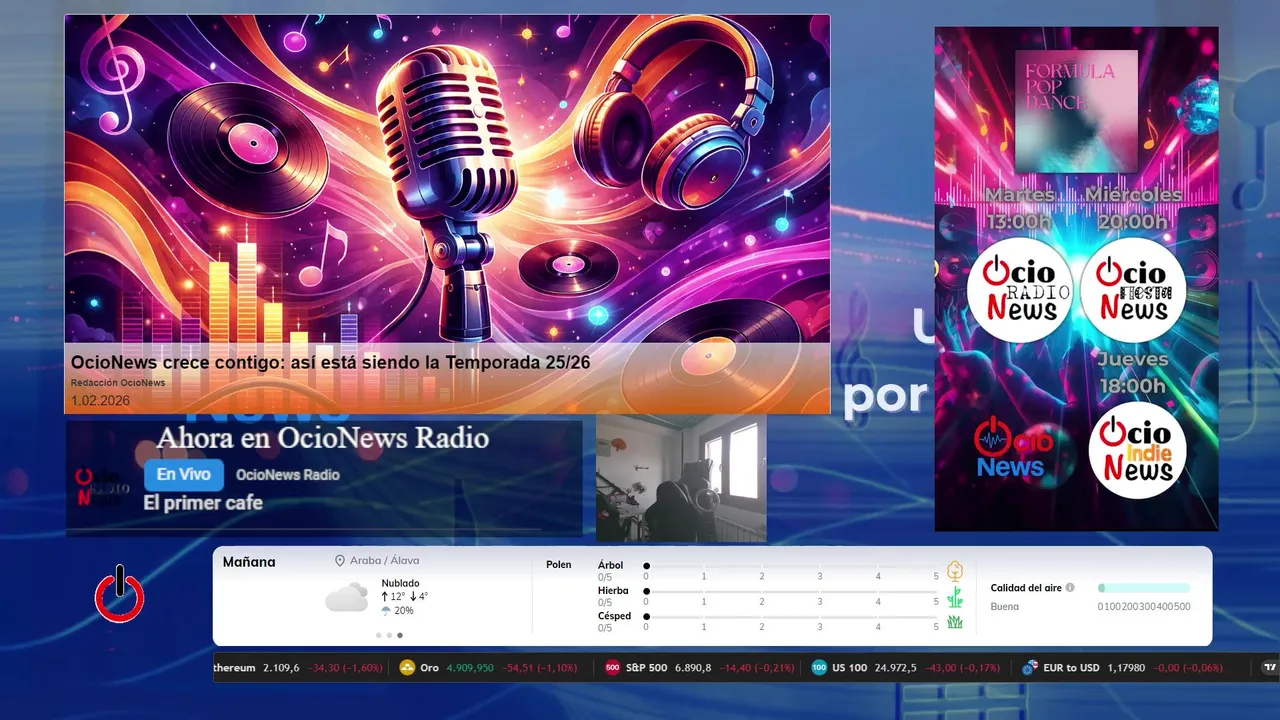Click the Hierba pollen level slider

[x=791, y=591]
